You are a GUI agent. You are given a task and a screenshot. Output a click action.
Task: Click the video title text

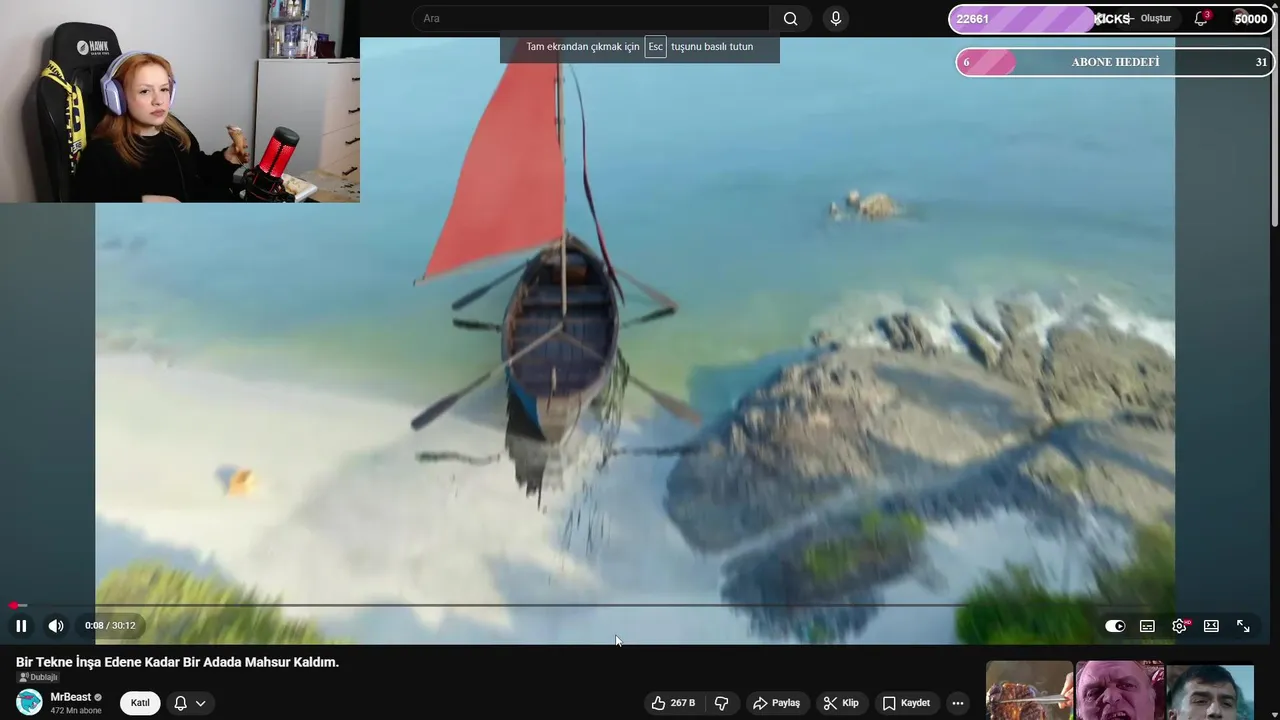[177, 662]
